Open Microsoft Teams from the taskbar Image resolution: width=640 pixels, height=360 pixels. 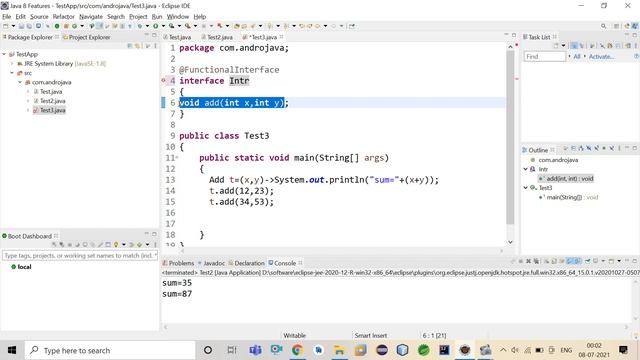pyautogui.click(x=256, y=350)
